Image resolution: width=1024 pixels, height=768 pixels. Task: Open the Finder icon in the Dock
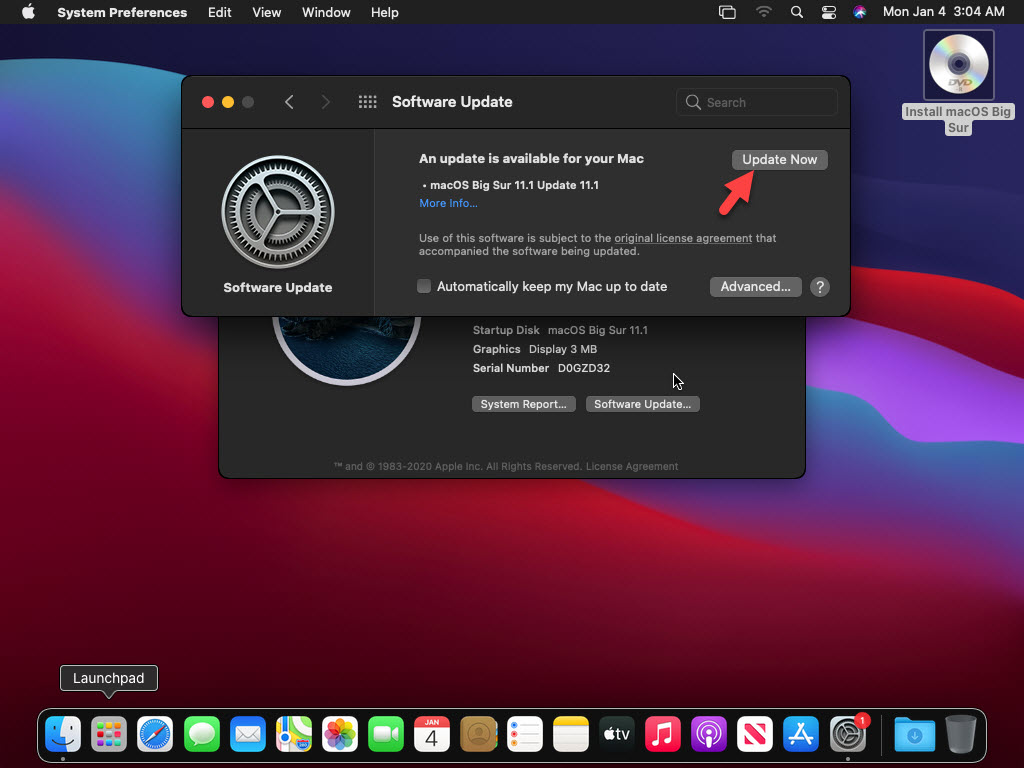(63, 734)
